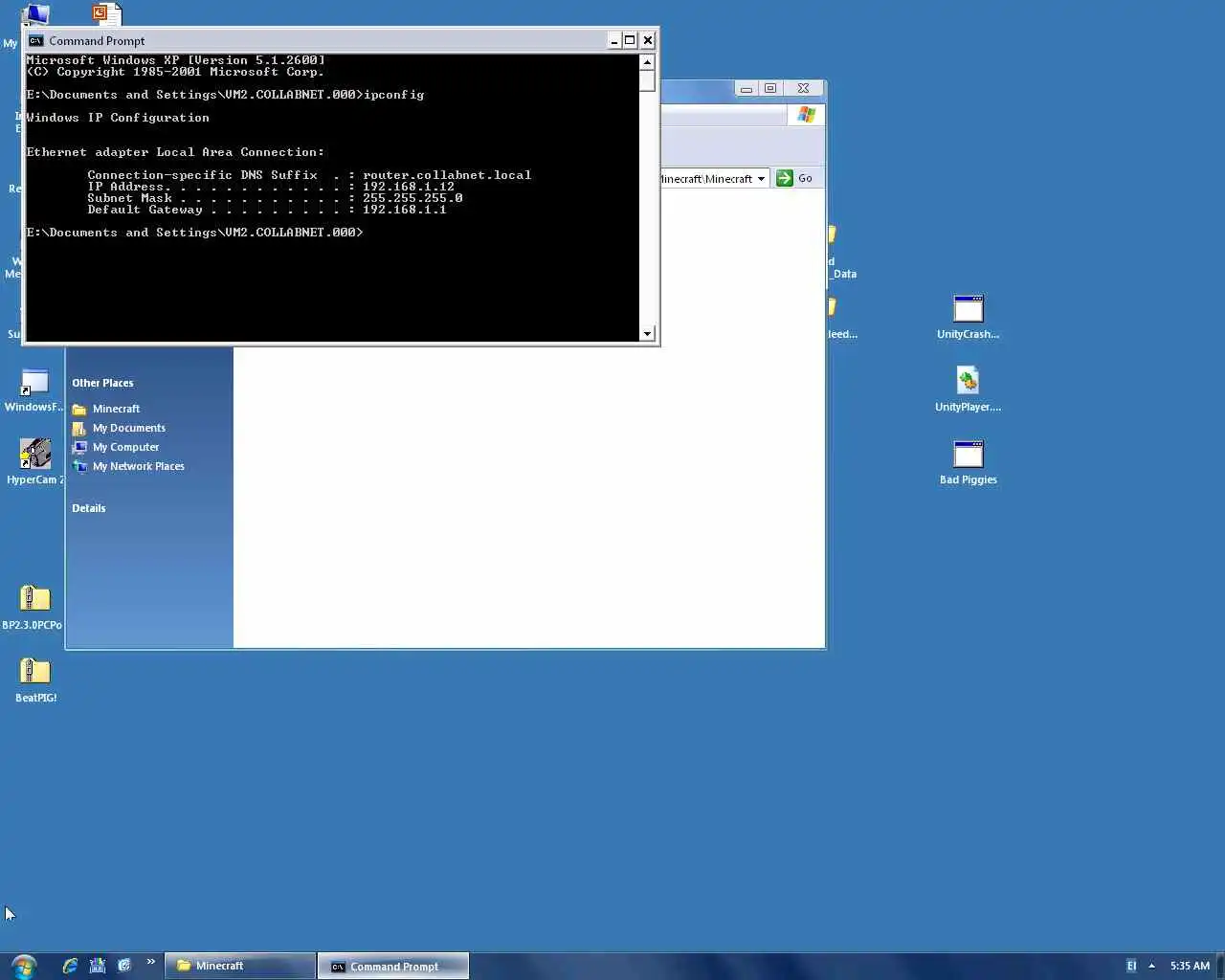Click the Subnet Mask 255.255.255.0 value
The height and width of the screenshot is (980, 1225).
tap(412, 198)
